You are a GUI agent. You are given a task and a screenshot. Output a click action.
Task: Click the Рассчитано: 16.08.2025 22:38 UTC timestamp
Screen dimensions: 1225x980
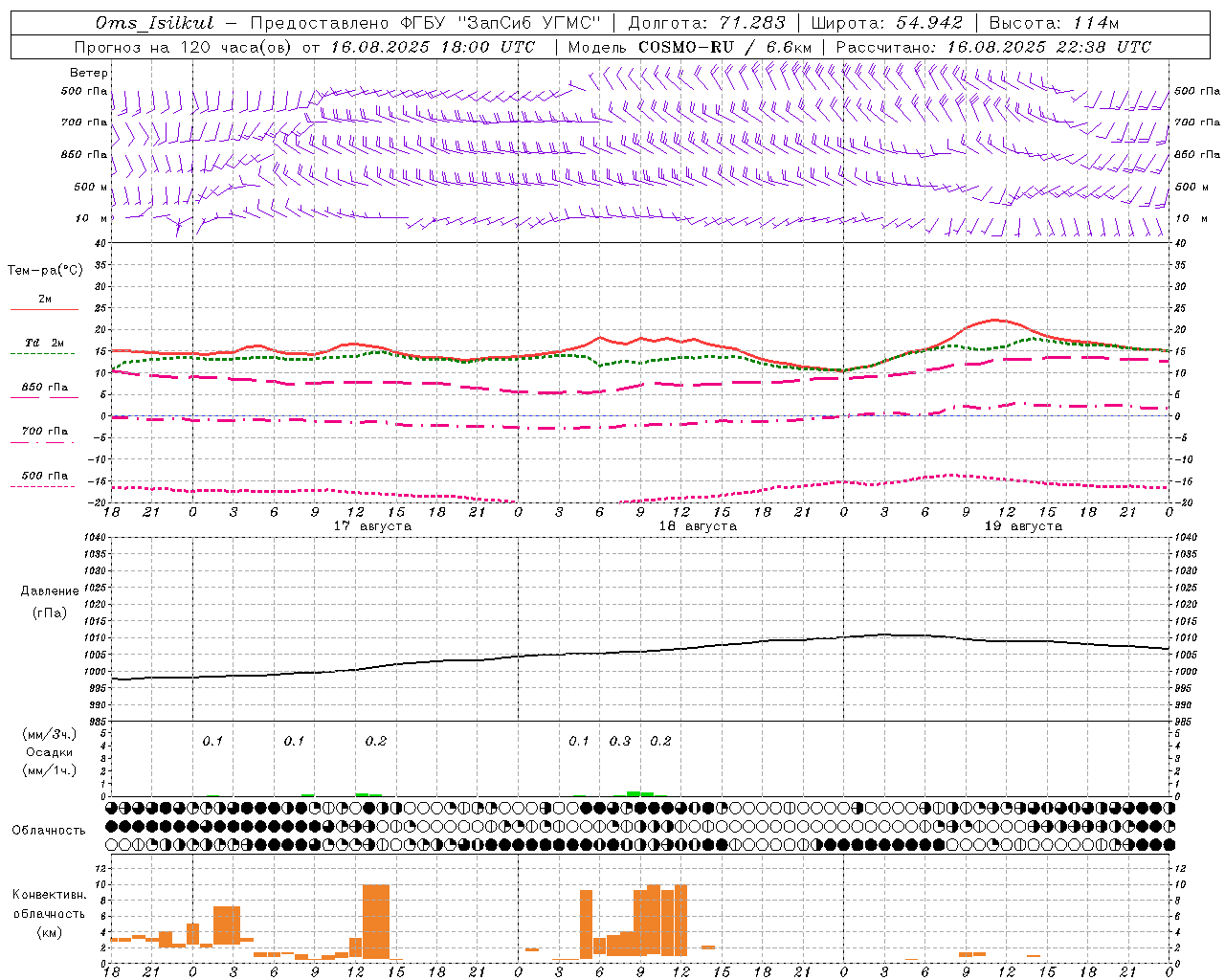(993, 47)
